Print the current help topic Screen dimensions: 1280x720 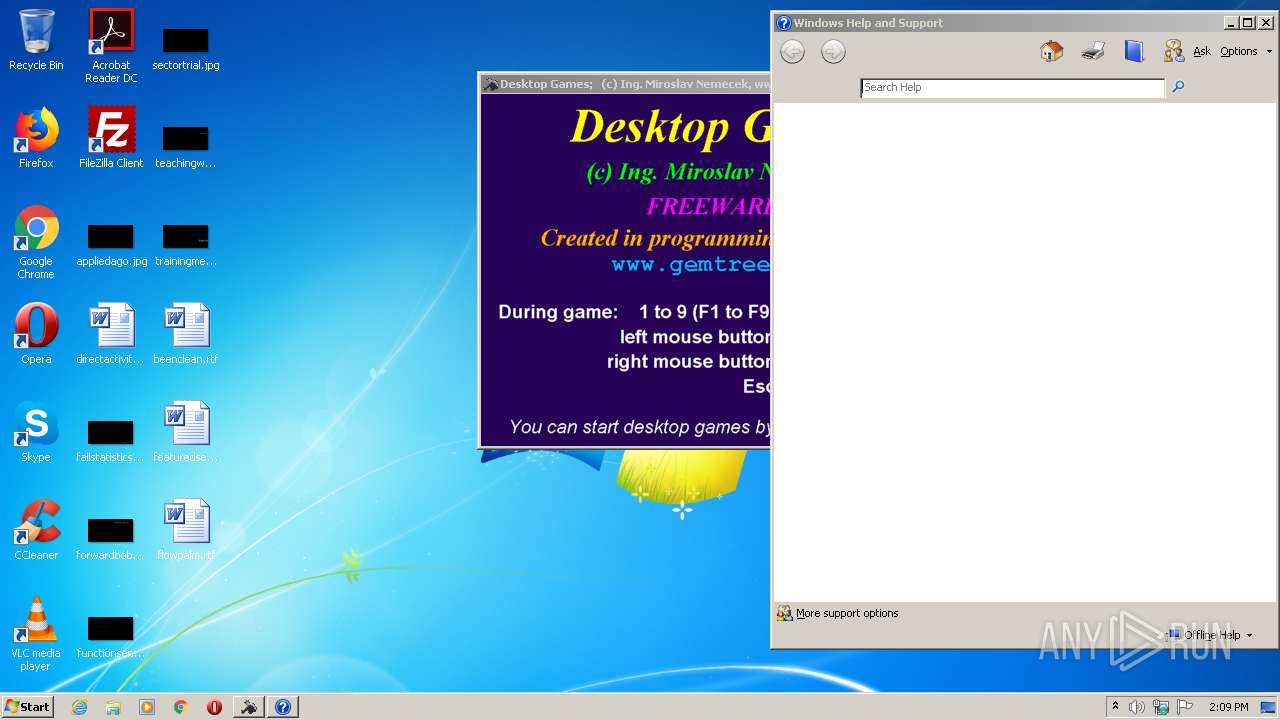(1092, 51)
